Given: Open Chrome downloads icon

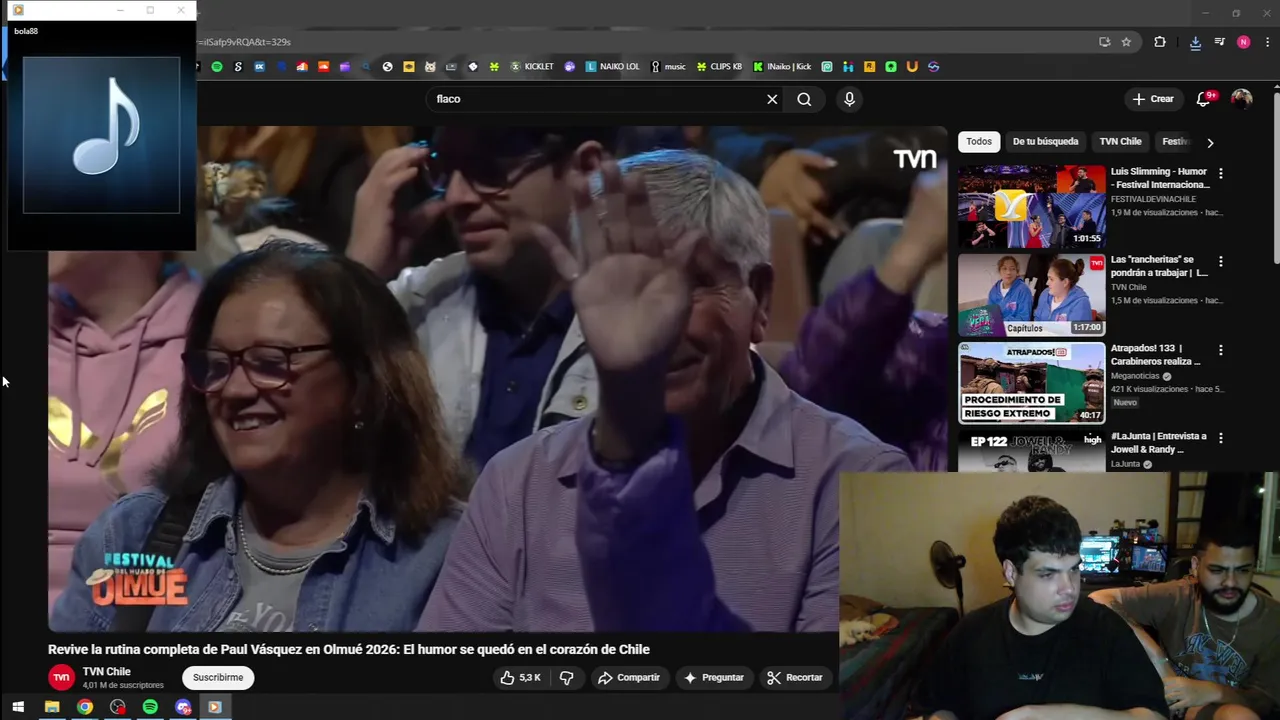Looking at the screenshot, I should [1195, 42].
